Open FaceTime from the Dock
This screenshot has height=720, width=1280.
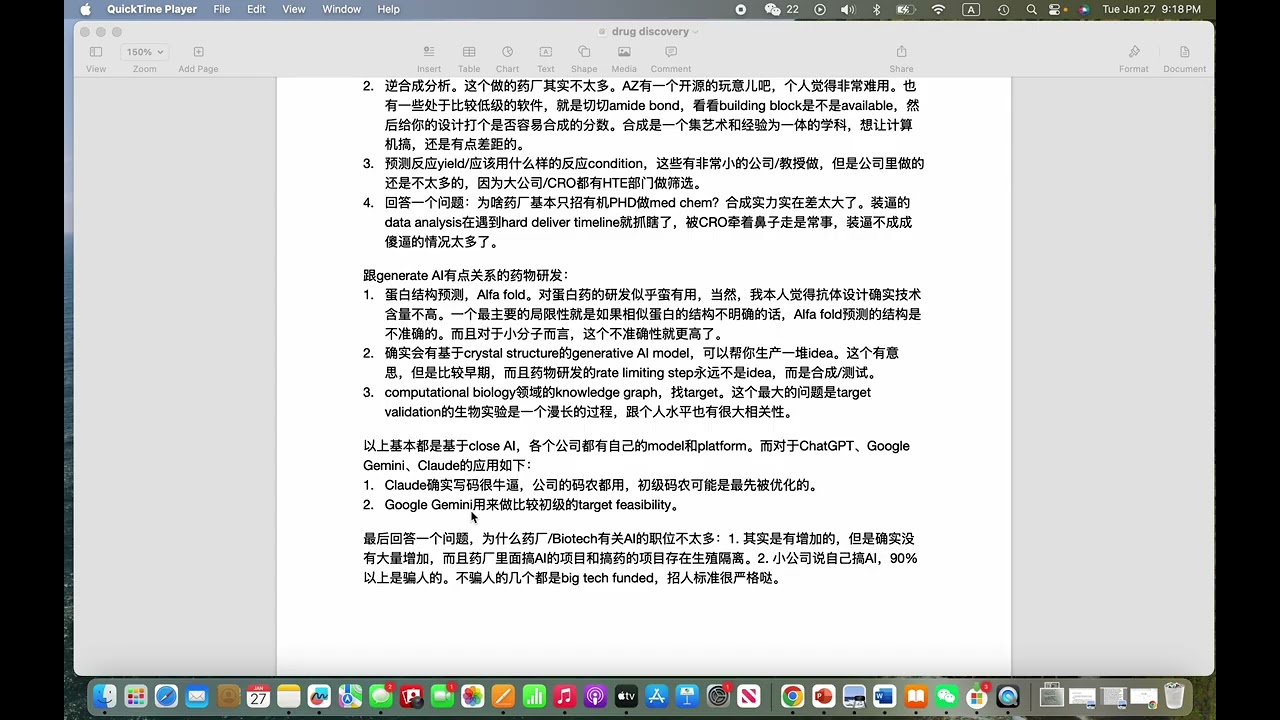[442, 696]
